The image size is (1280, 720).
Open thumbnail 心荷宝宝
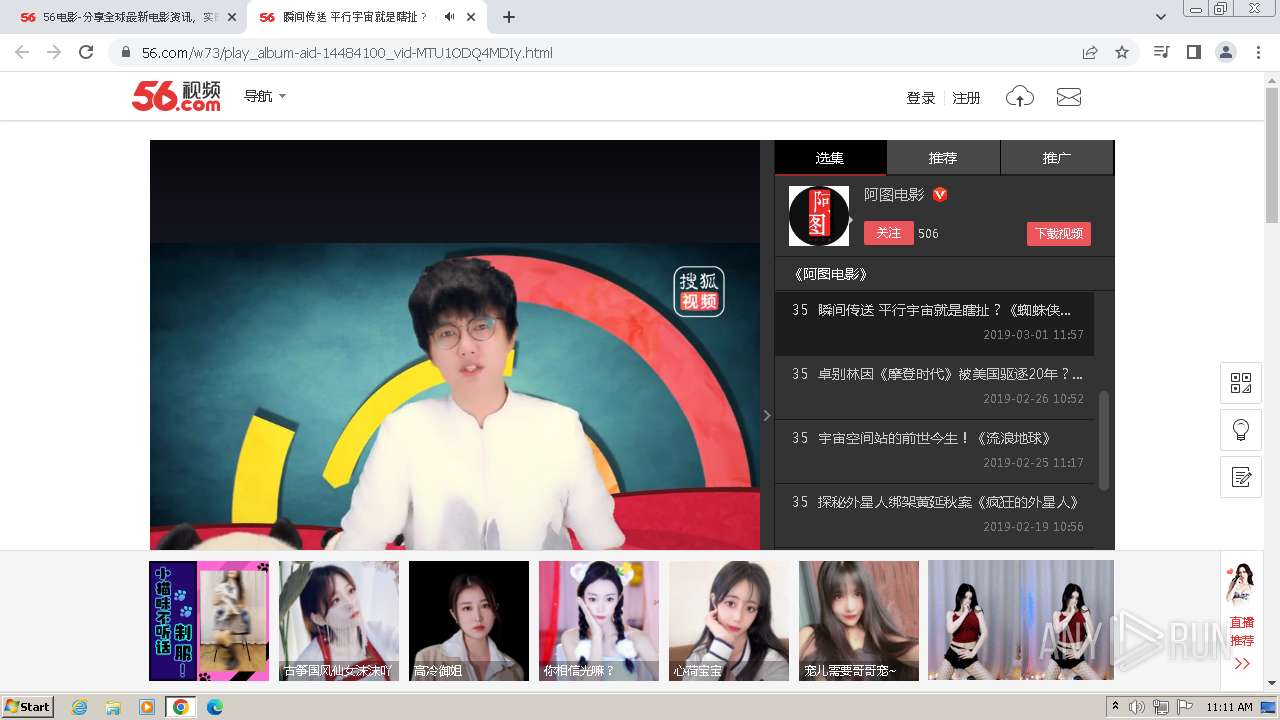coord(729,621)
